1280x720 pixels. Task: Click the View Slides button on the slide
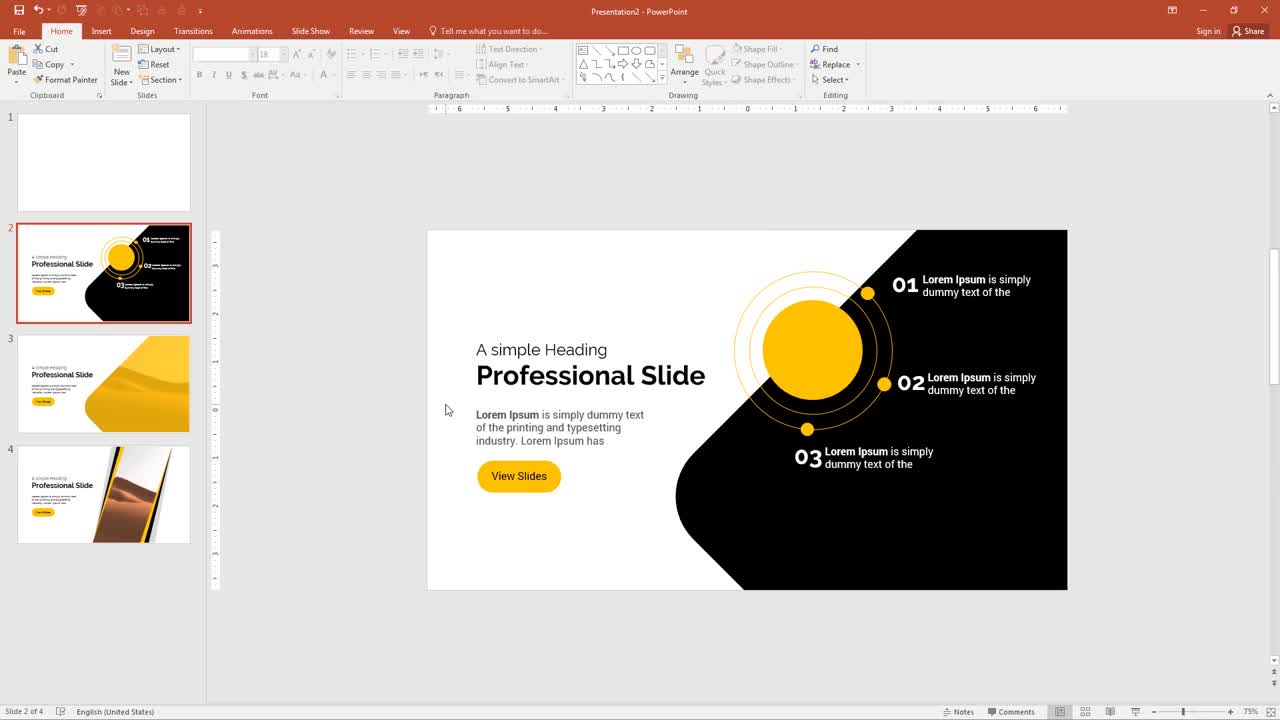click(x=518, y=476)
